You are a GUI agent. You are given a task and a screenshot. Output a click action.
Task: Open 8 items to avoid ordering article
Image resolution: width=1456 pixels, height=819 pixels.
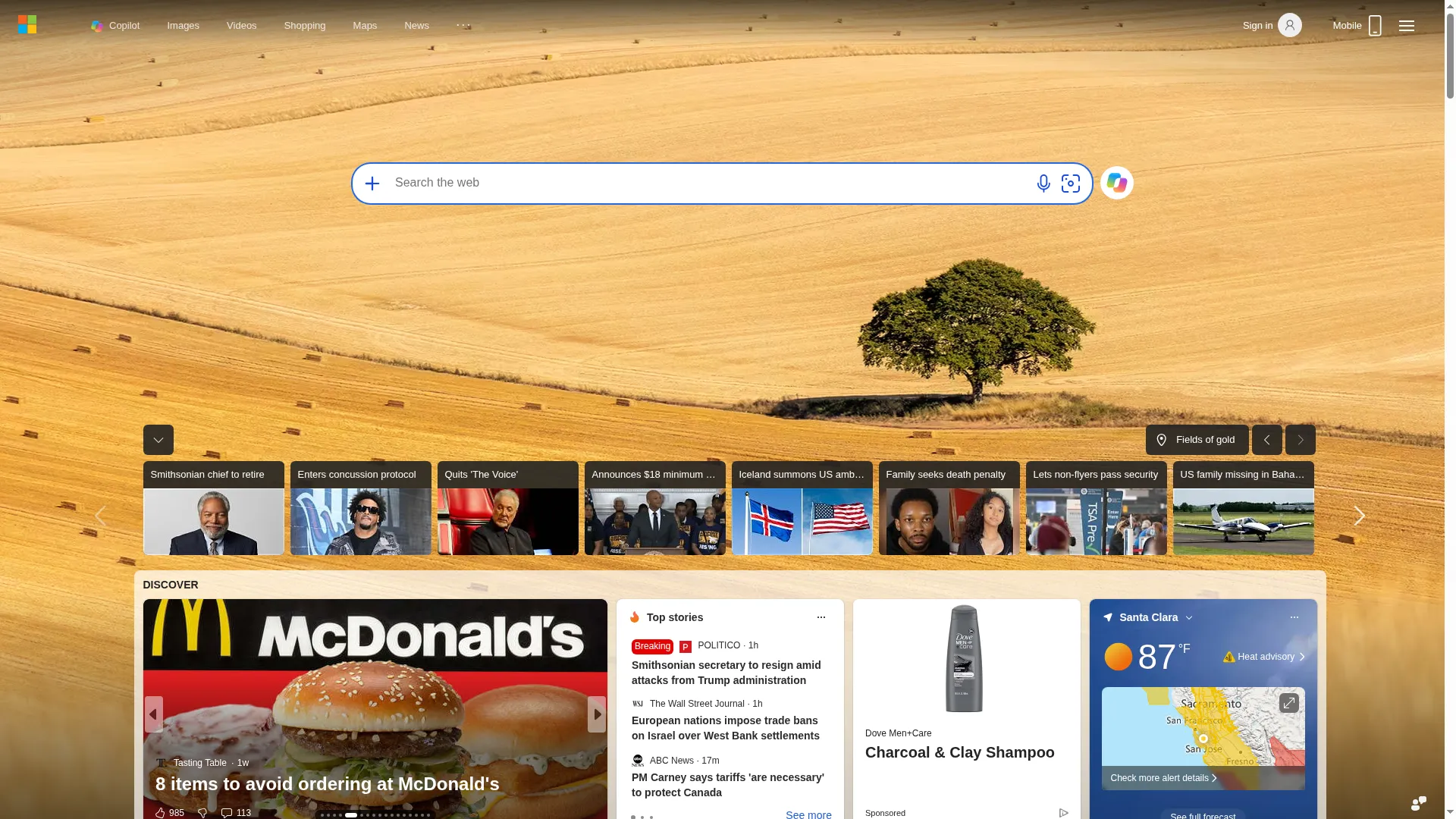(x=328, y=784)
